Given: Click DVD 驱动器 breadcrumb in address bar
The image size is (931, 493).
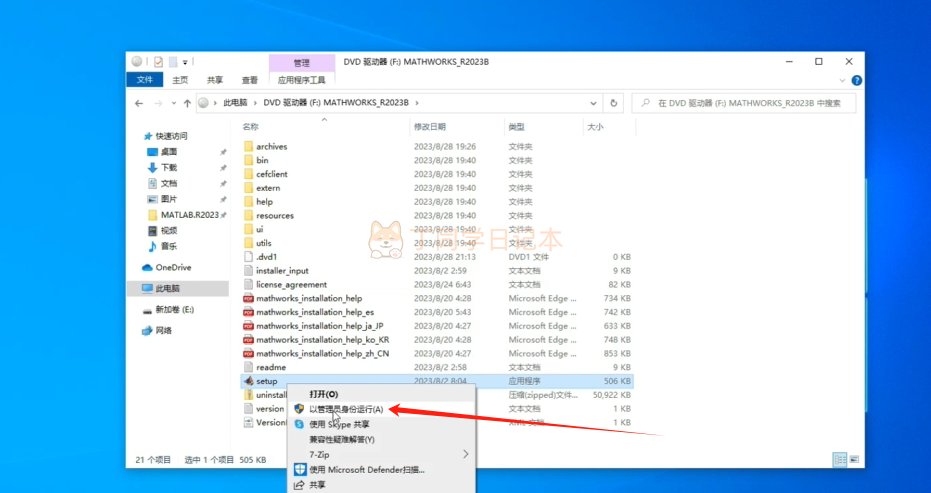Looking at the screenshot, I should pos(336,103).
